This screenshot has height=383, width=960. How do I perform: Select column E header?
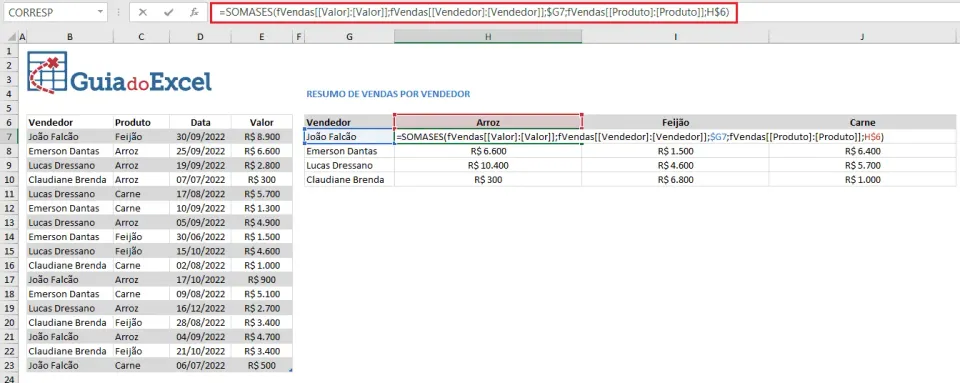click(261, 37)
